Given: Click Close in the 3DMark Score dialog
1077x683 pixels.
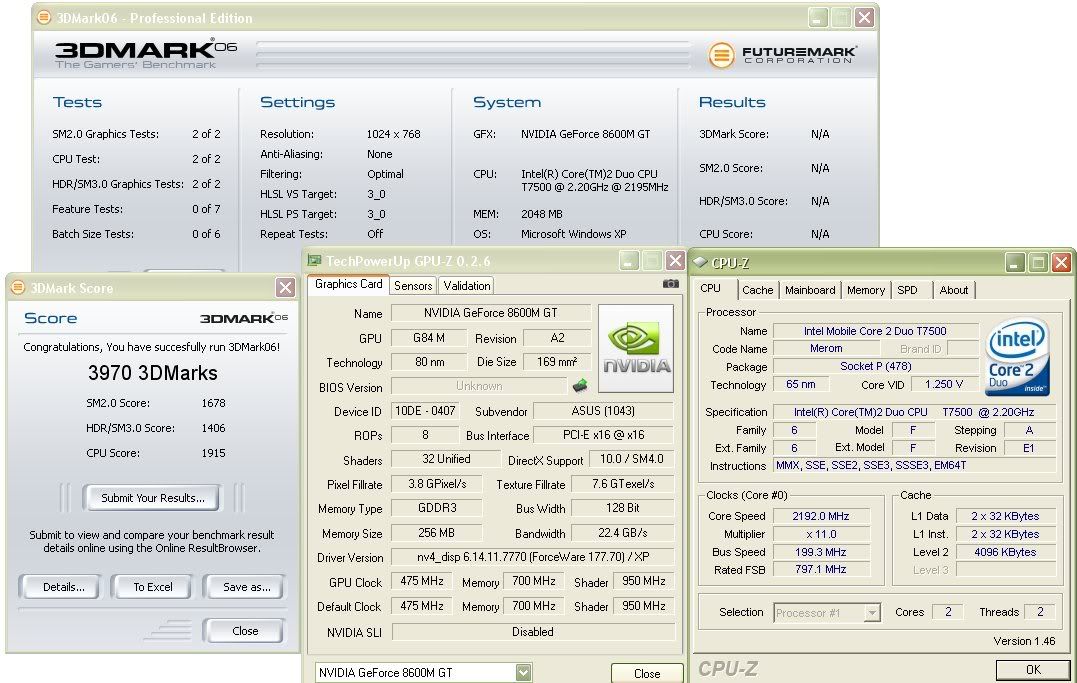Looking at the screenshot, I should point(245,631).
